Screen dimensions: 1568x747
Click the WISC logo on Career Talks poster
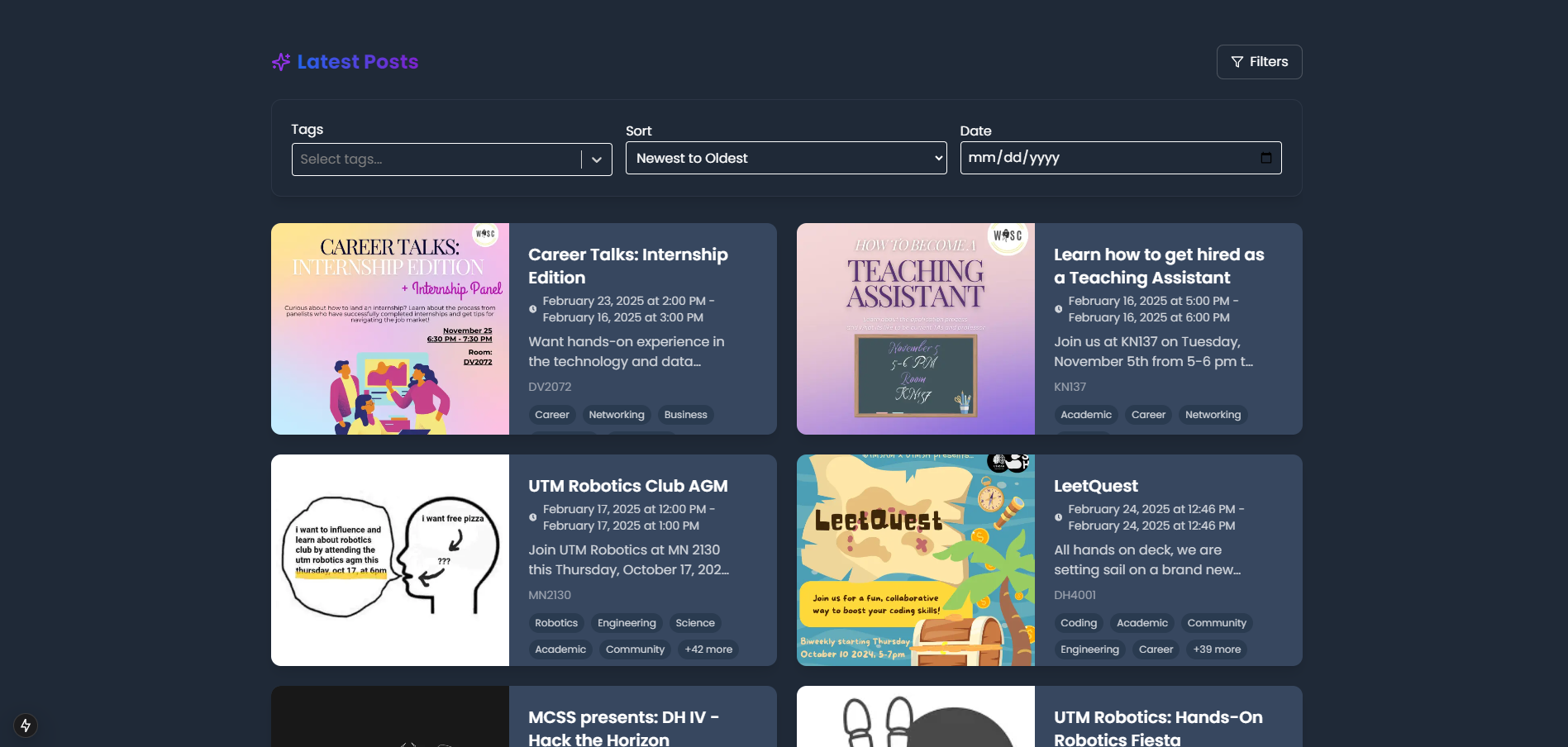point(485,234)
